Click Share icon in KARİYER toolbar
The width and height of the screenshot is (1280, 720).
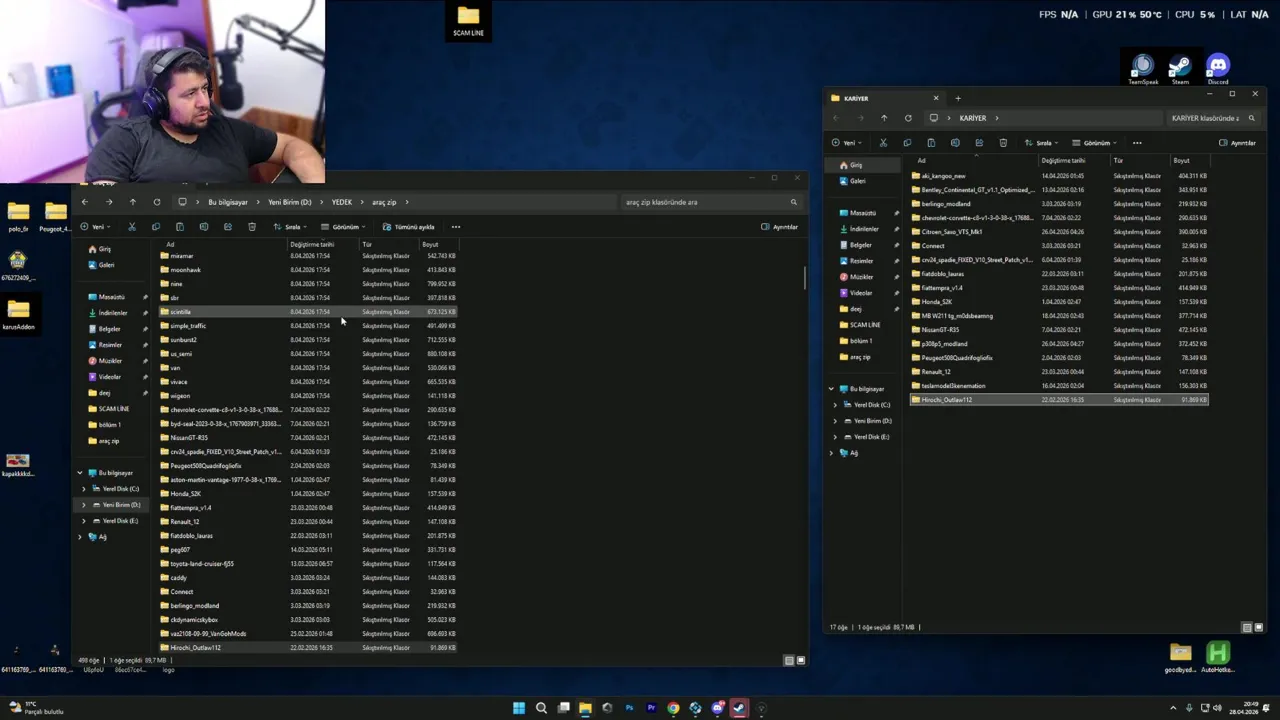979,143
